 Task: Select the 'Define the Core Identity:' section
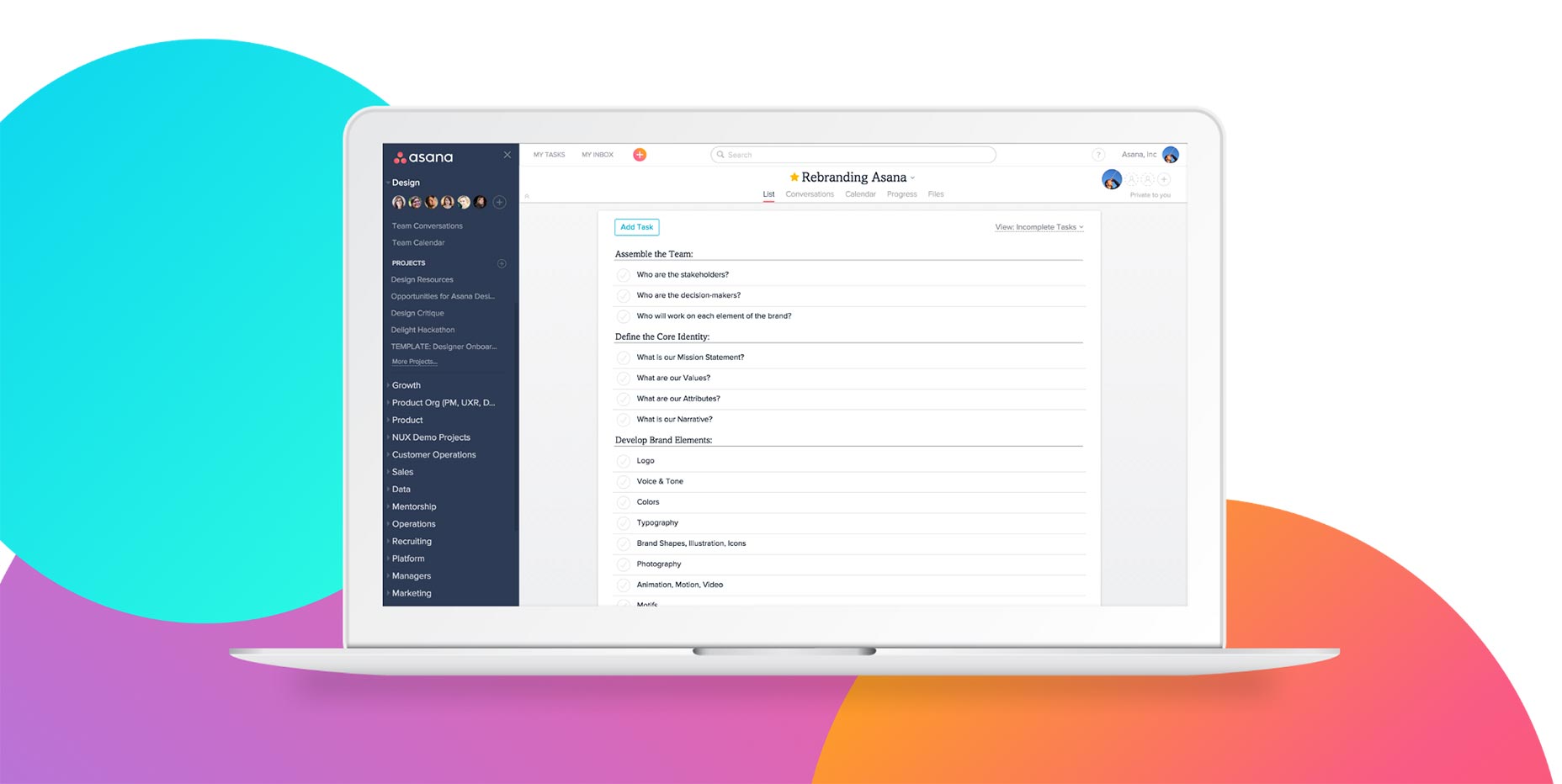(662, 336)
